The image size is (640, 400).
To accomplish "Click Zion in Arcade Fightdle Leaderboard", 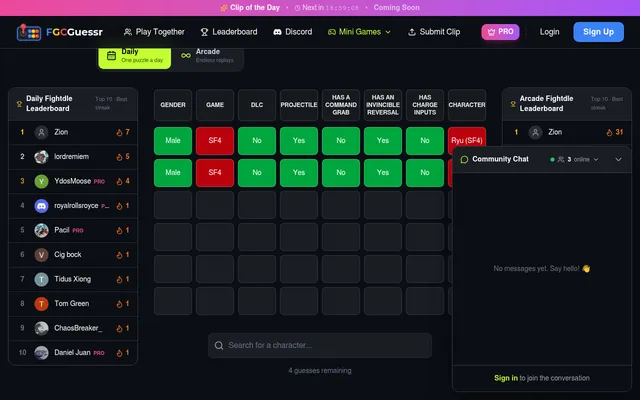I will point(555,132).
